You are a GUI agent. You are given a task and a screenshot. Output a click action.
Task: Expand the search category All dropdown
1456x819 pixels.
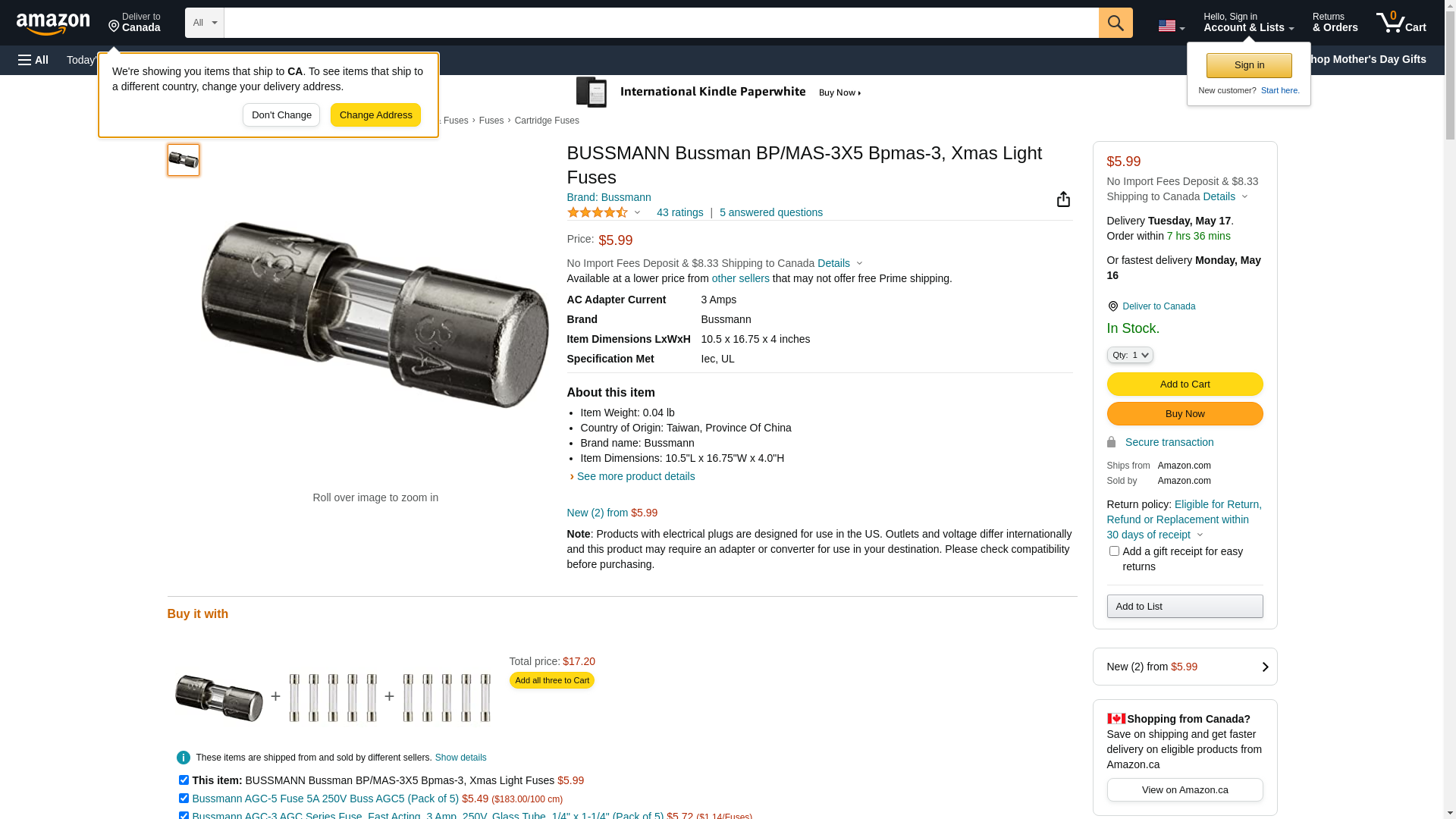(x=204, y=23)
